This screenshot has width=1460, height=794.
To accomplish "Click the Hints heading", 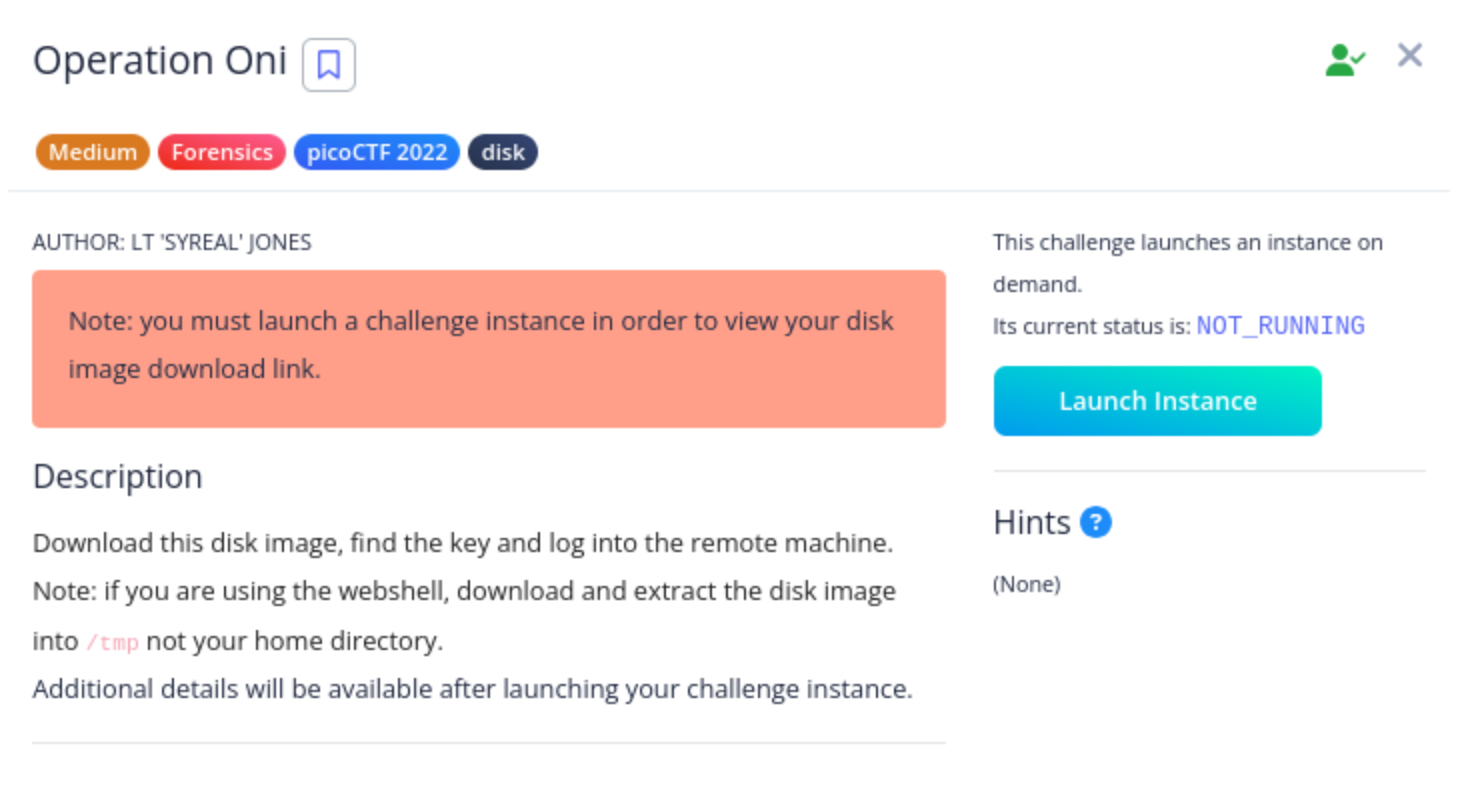I will click(1032, 522).
